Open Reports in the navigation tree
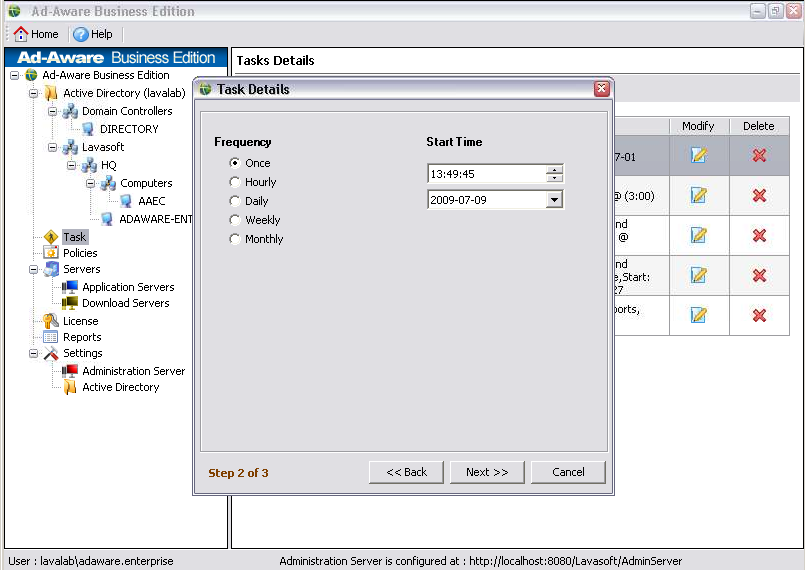 pyautogui.click(x=82, y=337)
